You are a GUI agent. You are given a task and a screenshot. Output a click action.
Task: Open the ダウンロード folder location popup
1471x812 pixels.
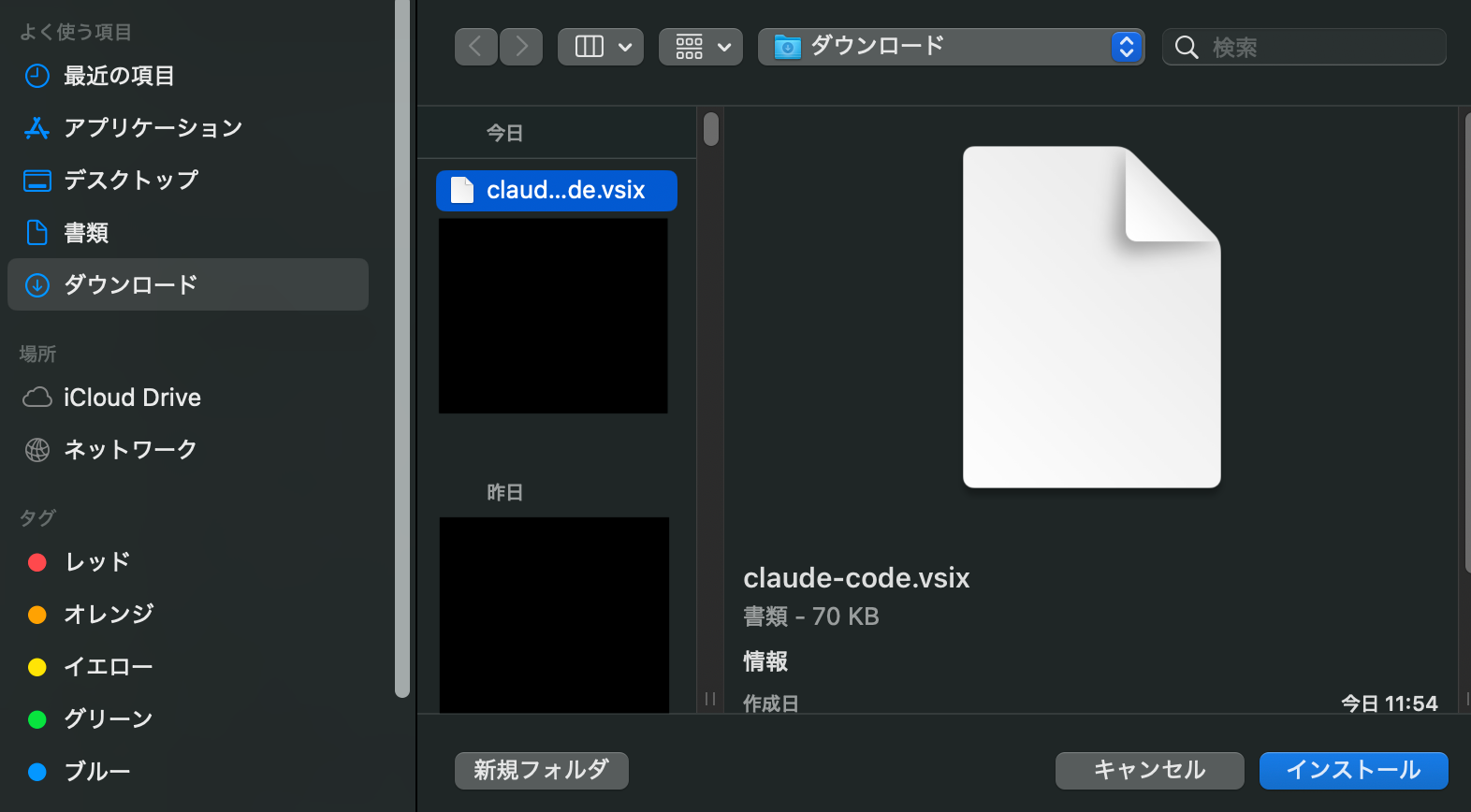951,46
